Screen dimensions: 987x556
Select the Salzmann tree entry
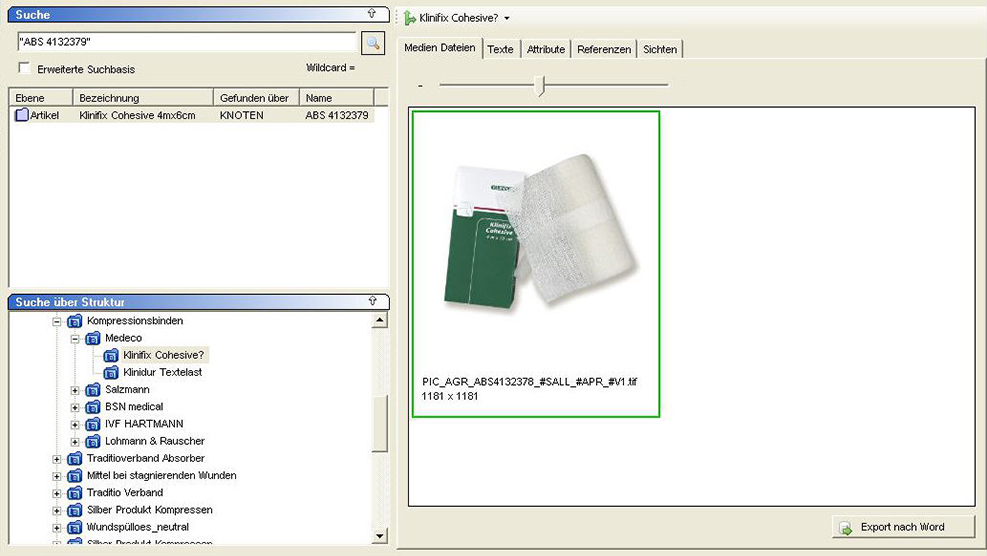coord(127,390)
